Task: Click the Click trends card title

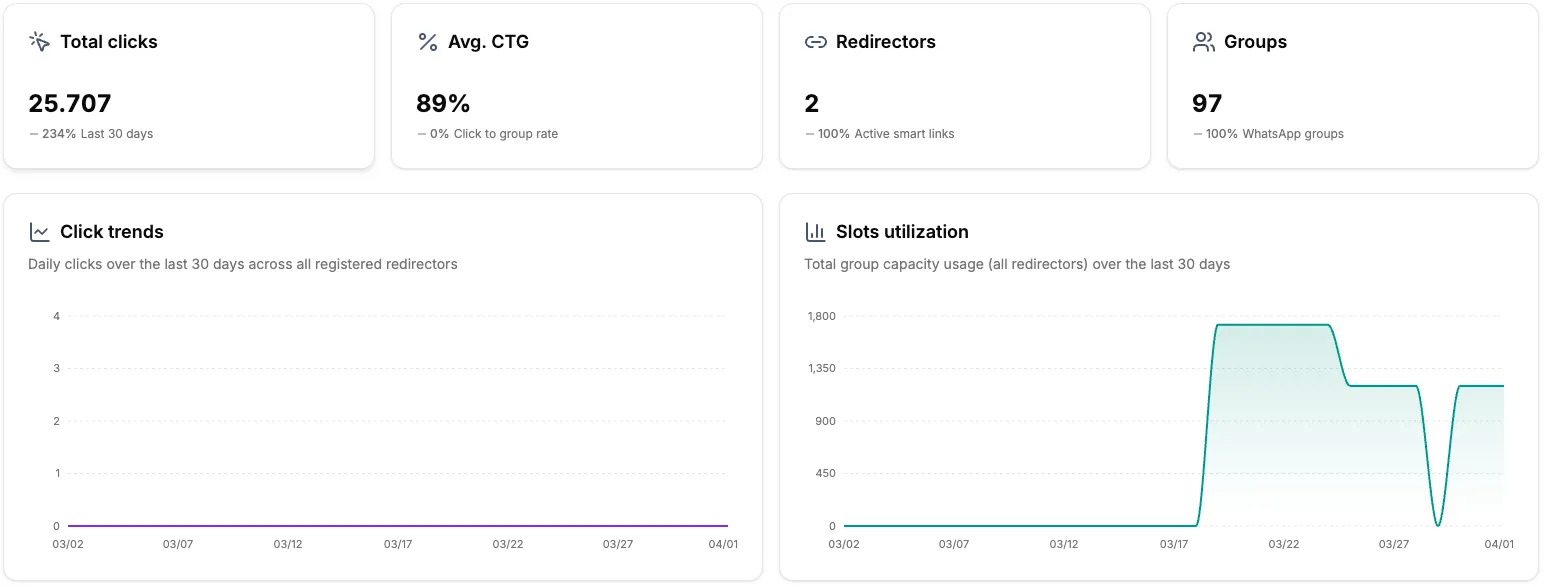Action: coord(111,231)
